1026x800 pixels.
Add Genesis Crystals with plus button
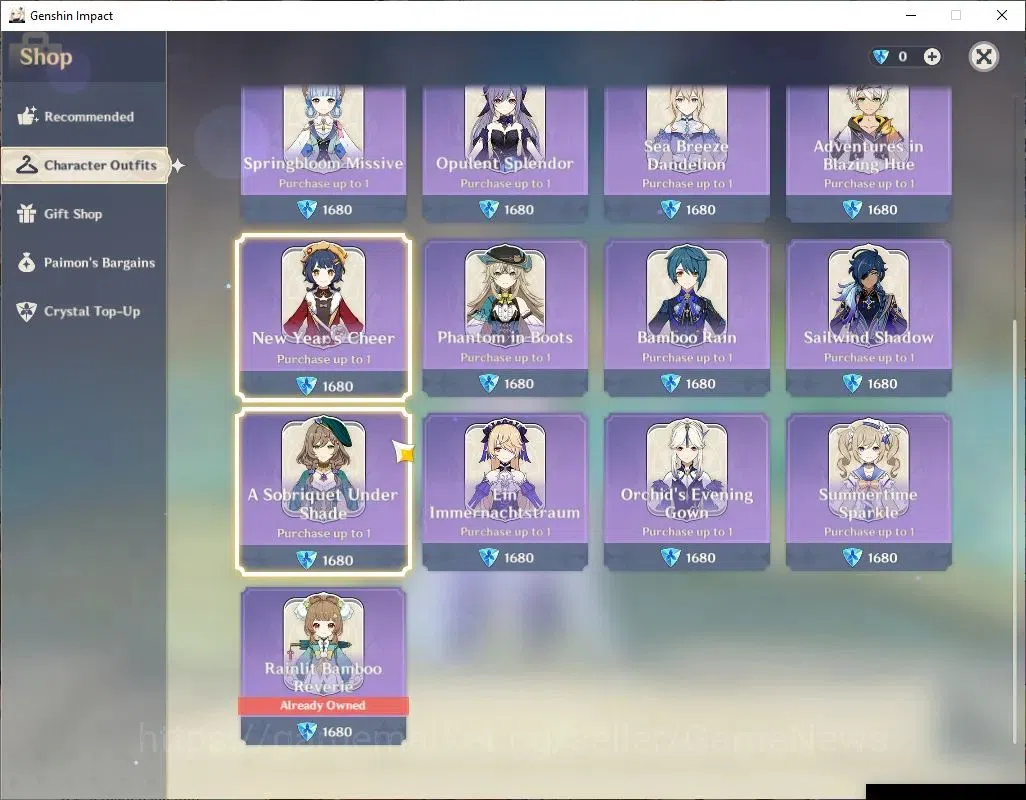(932, 57)
